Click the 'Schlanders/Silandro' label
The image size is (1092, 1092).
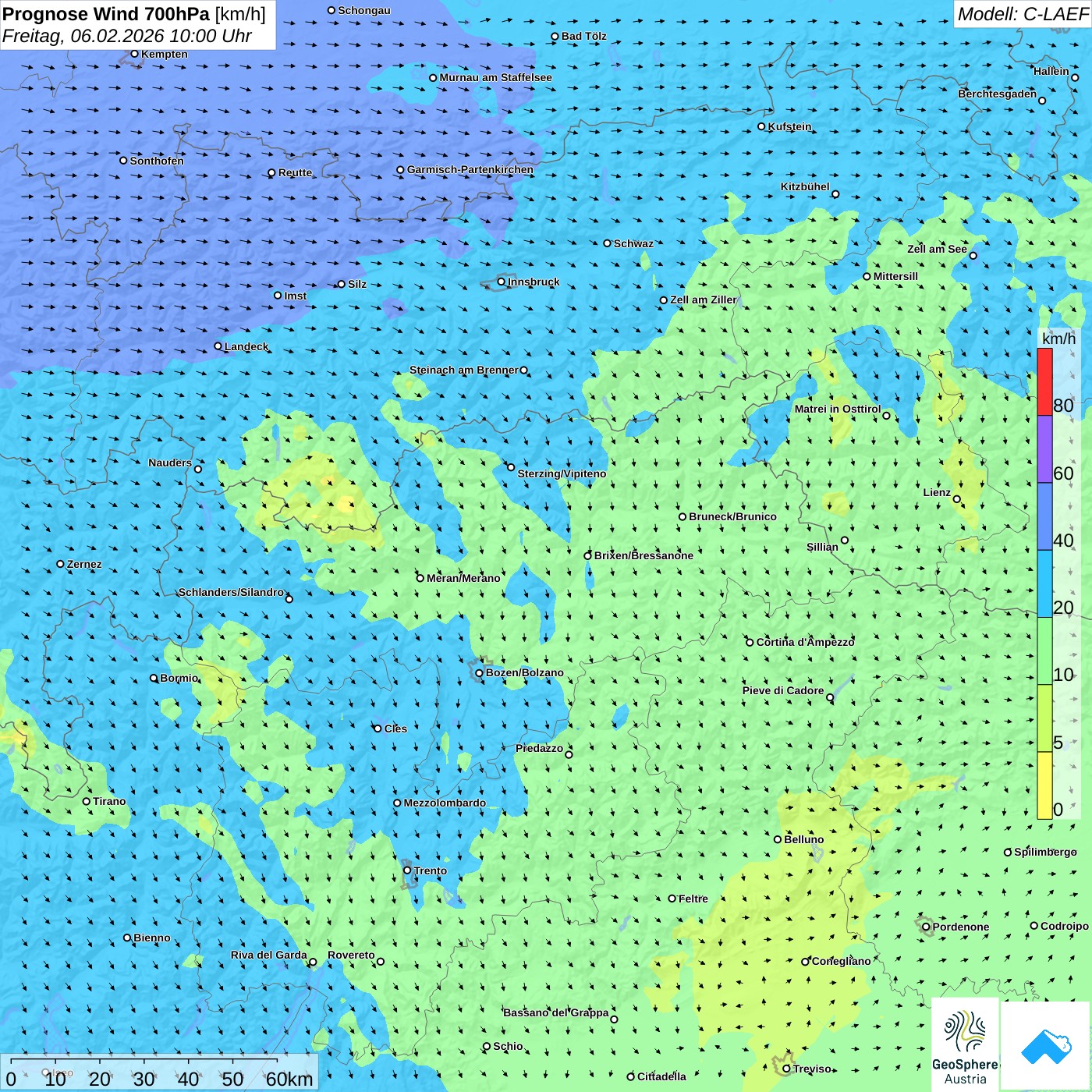pyautogui.click(x=232, y=592)
